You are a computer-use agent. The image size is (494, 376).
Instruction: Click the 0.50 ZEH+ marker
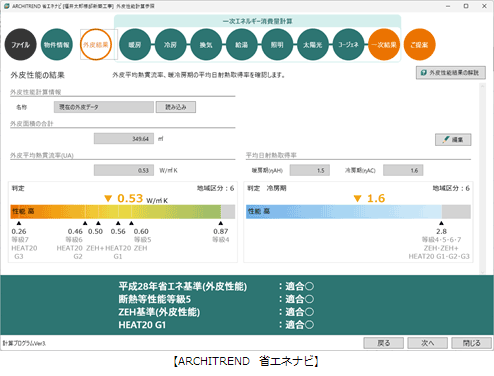[98, 223]
